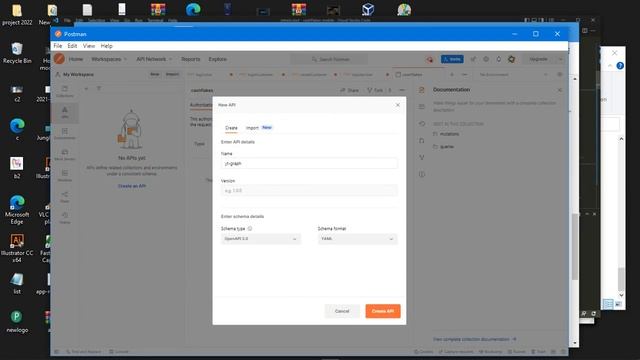Screen dimensions: 640x360
Task: Click the plus icon in APIs sidebar
Action: 86,88
